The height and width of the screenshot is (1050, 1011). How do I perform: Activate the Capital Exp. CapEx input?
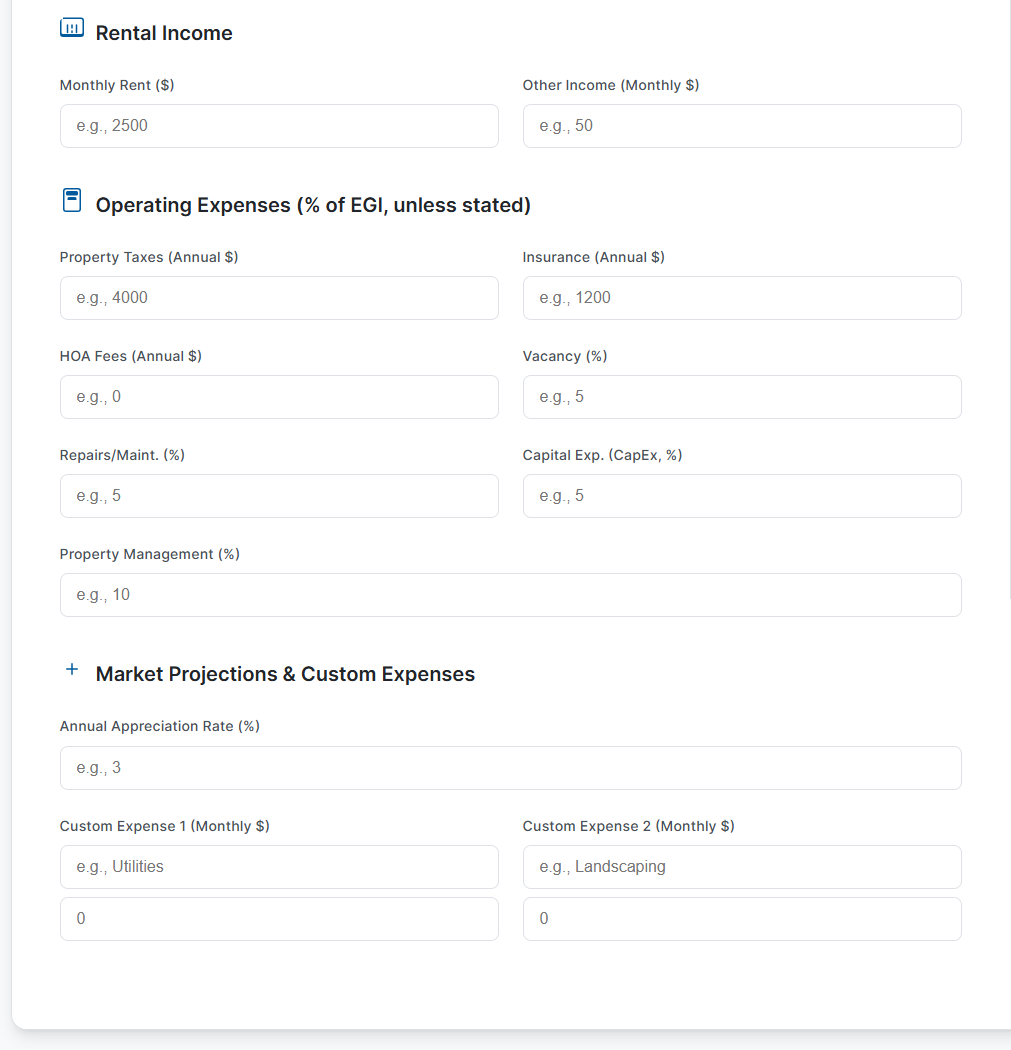pos(742,496)
